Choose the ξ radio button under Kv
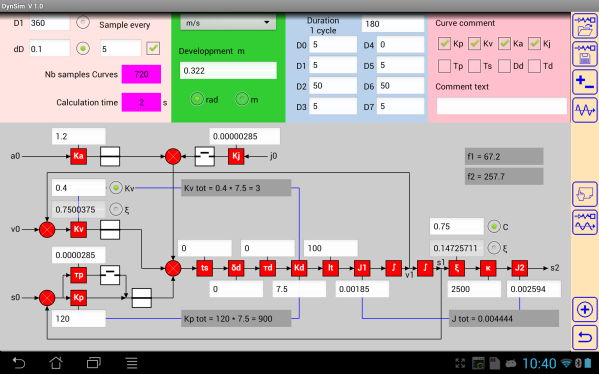 pyautogui.click(x=116, y=209)
